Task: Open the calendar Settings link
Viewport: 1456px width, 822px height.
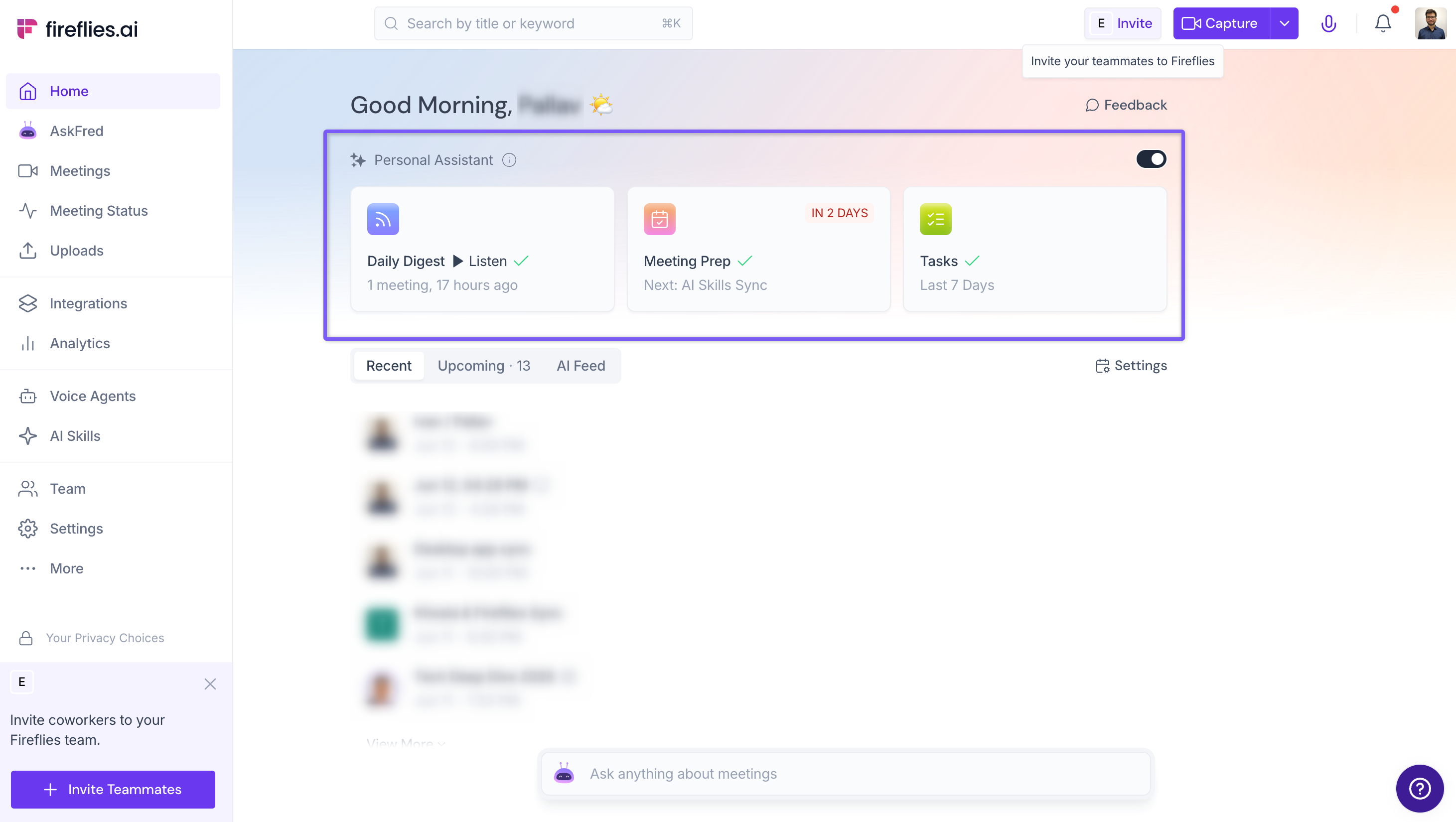Action: coord(1131,366)
